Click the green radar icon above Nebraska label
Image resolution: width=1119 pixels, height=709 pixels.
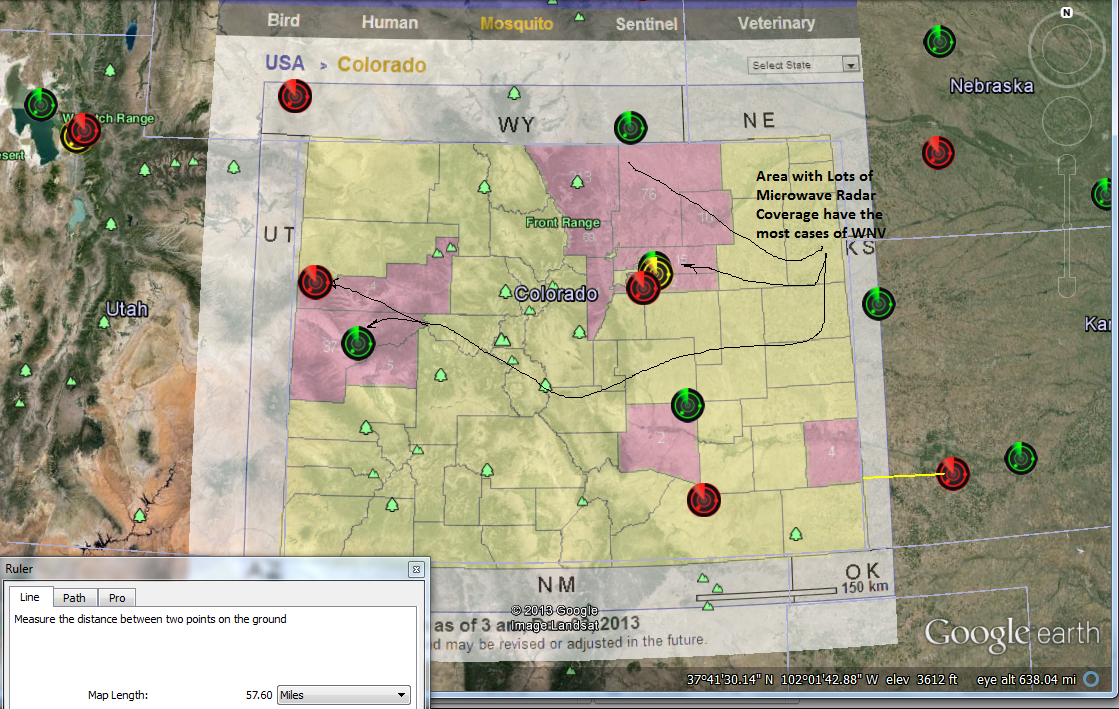click(939, 41)
